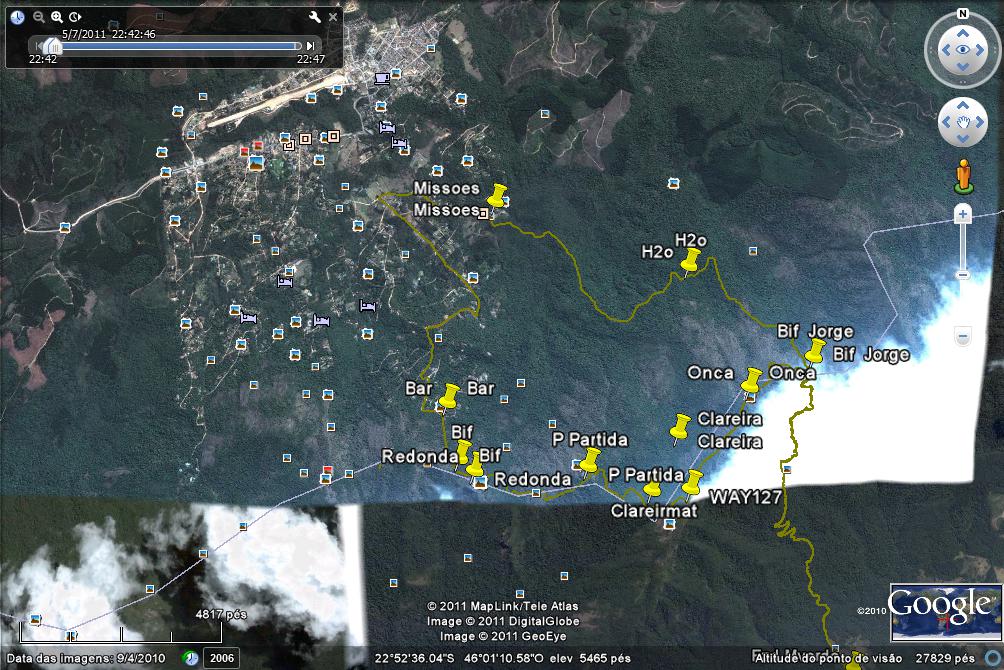The width and height of the screenshot is (1004, 670).
Task: Click the Google logo overview map
Action: tap(945, 613)
